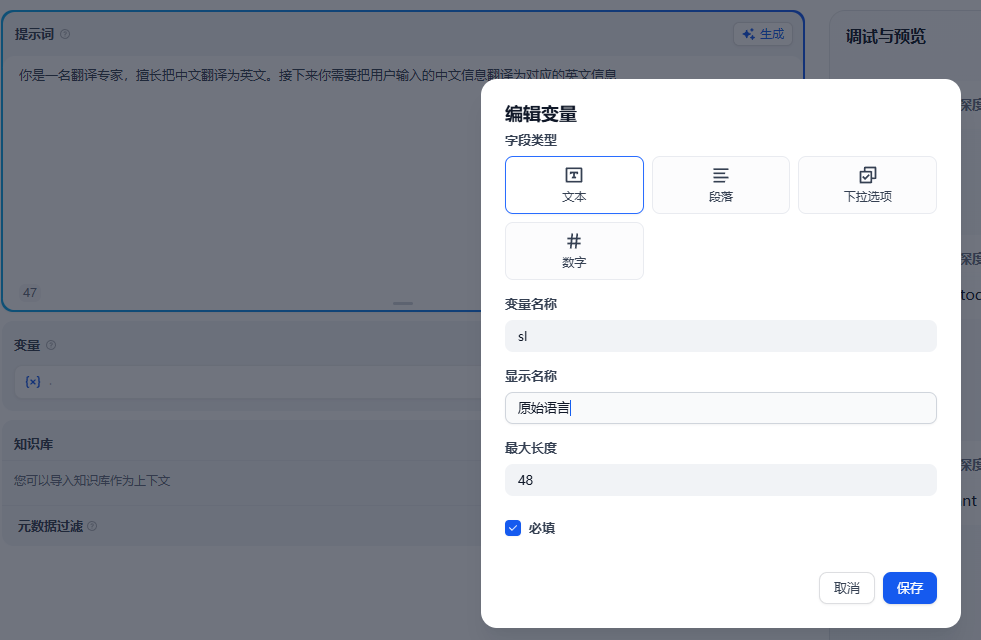Image resolution: width=981 pixels, height=640 pixels.
Task: Click the 必填 label text
Action: pos(542,528)
